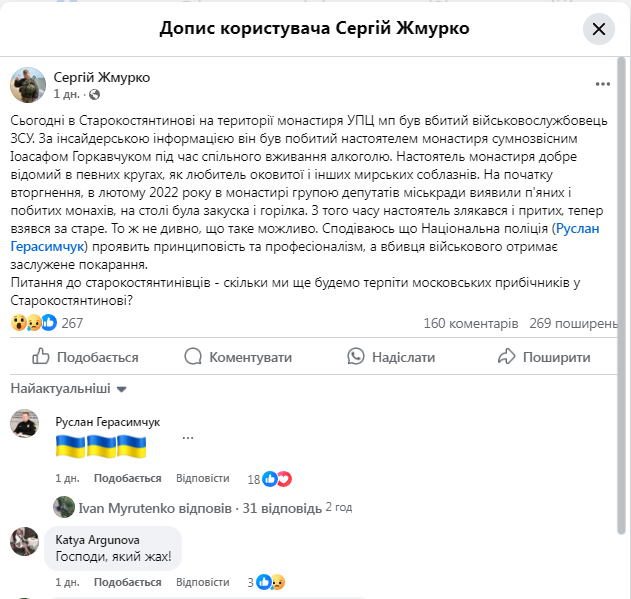The height and width of the screenshot is (599, 631).
Task: Click the Подобається thumbs-up icon under the post
Action: coord(41,357)
